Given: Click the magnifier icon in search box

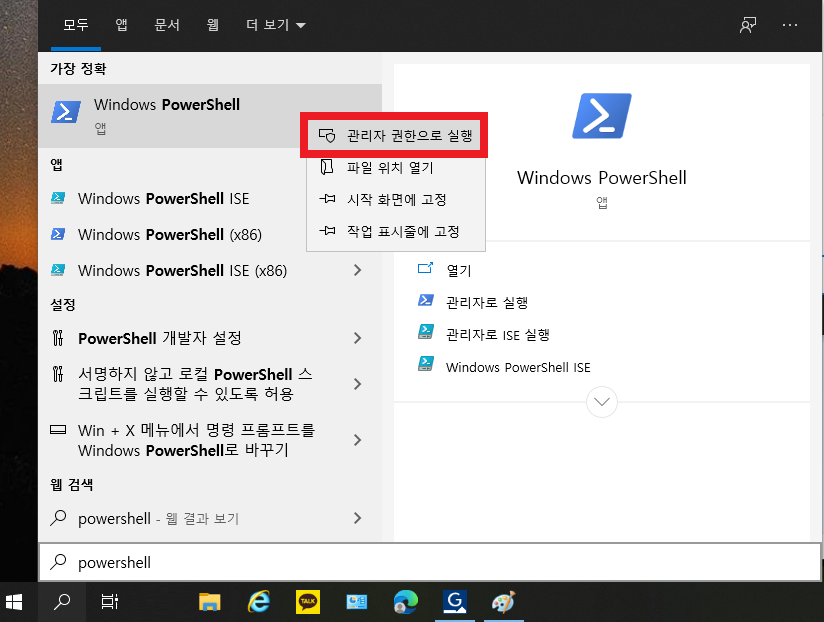Looking at the screenshot, I should [x=58, y=562].
